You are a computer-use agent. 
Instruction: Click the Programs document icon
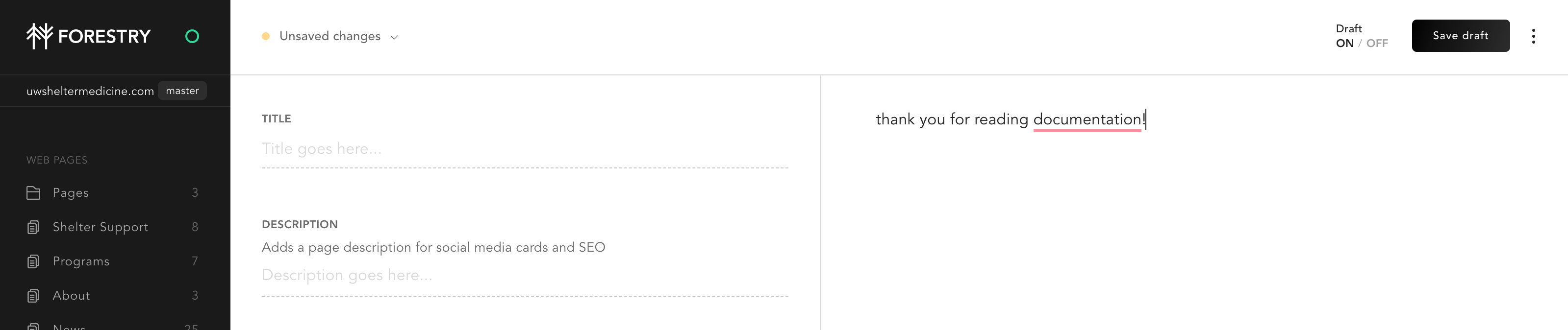click(x=33, y=261)
